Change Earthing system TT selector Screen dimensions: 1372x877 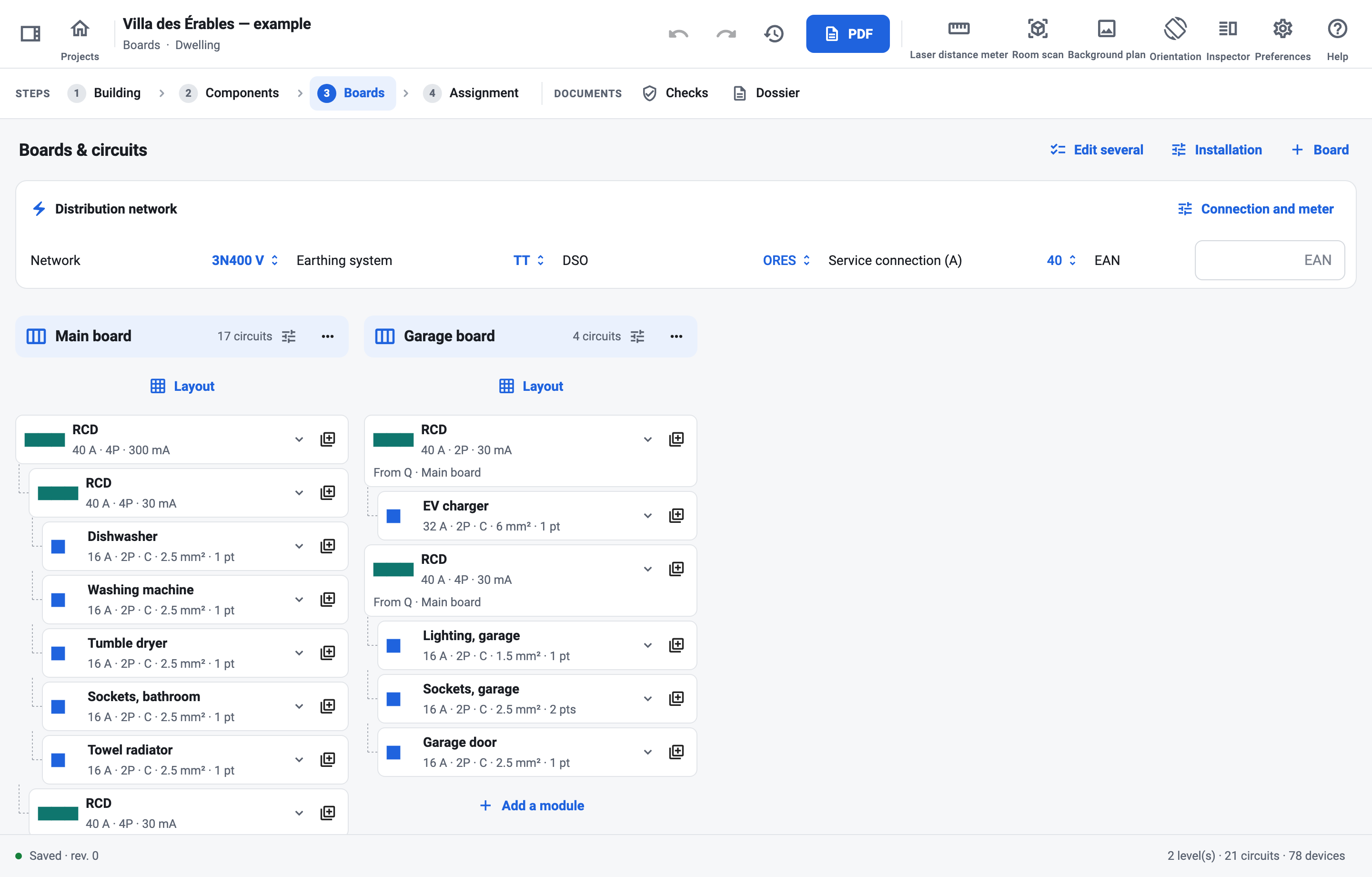[x=528, y=260]
